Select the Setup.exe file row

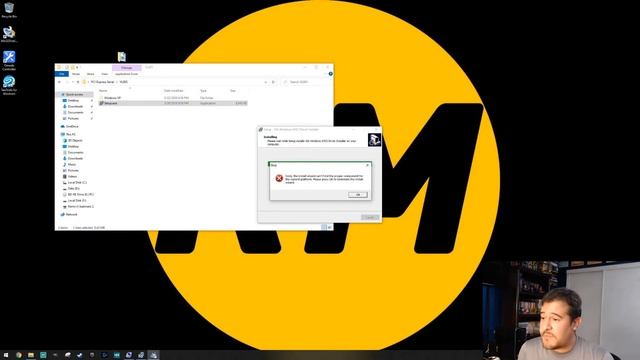pyautogui.click(x=173, y=103)
